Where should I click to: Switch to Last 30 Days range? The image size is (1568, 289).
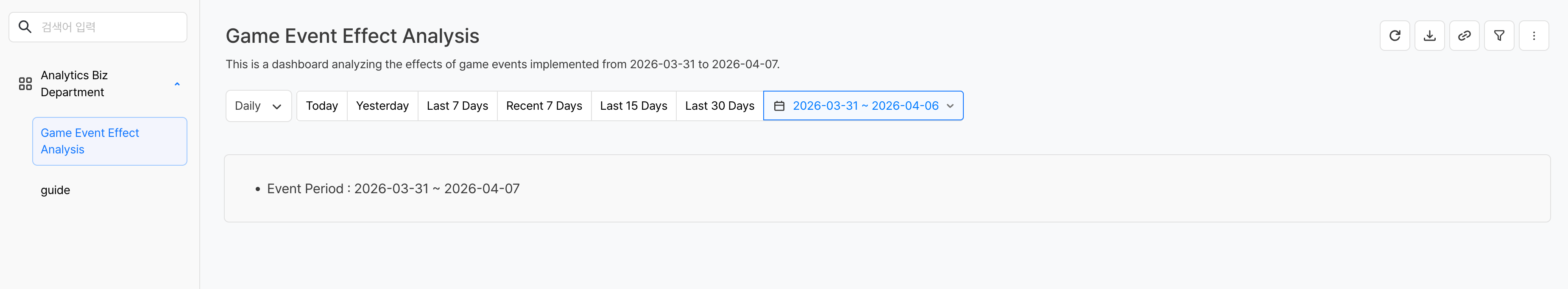point(719,106)
